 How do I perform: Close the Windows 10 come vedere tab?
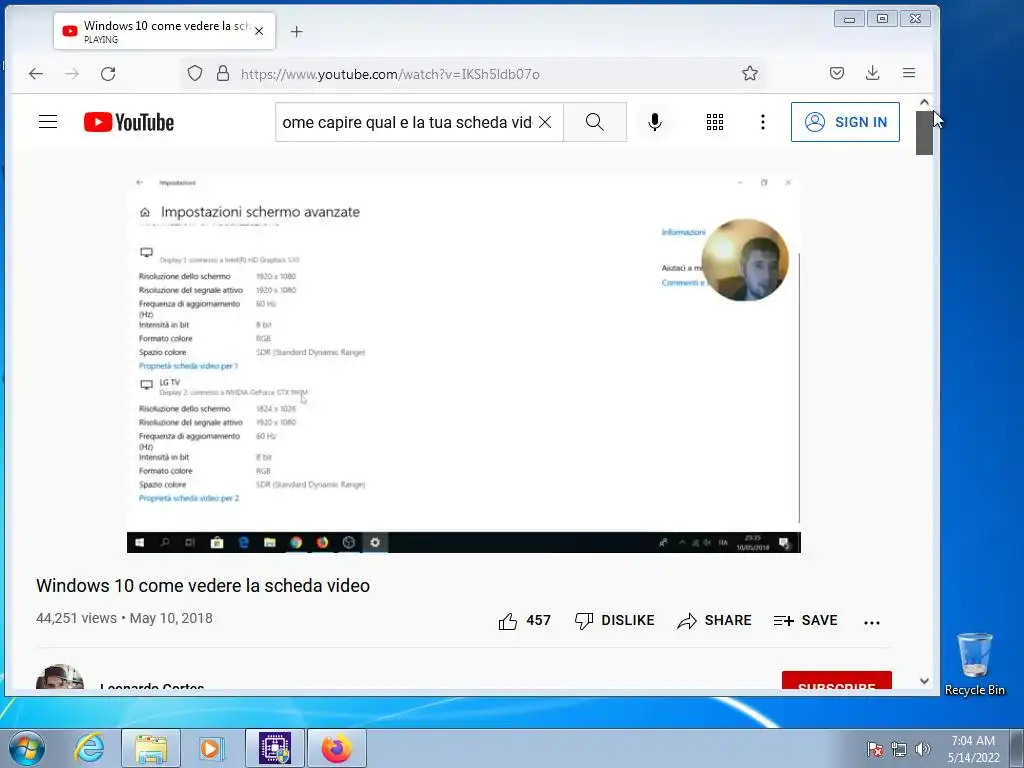pyautogui.click(x=259, y=31)
